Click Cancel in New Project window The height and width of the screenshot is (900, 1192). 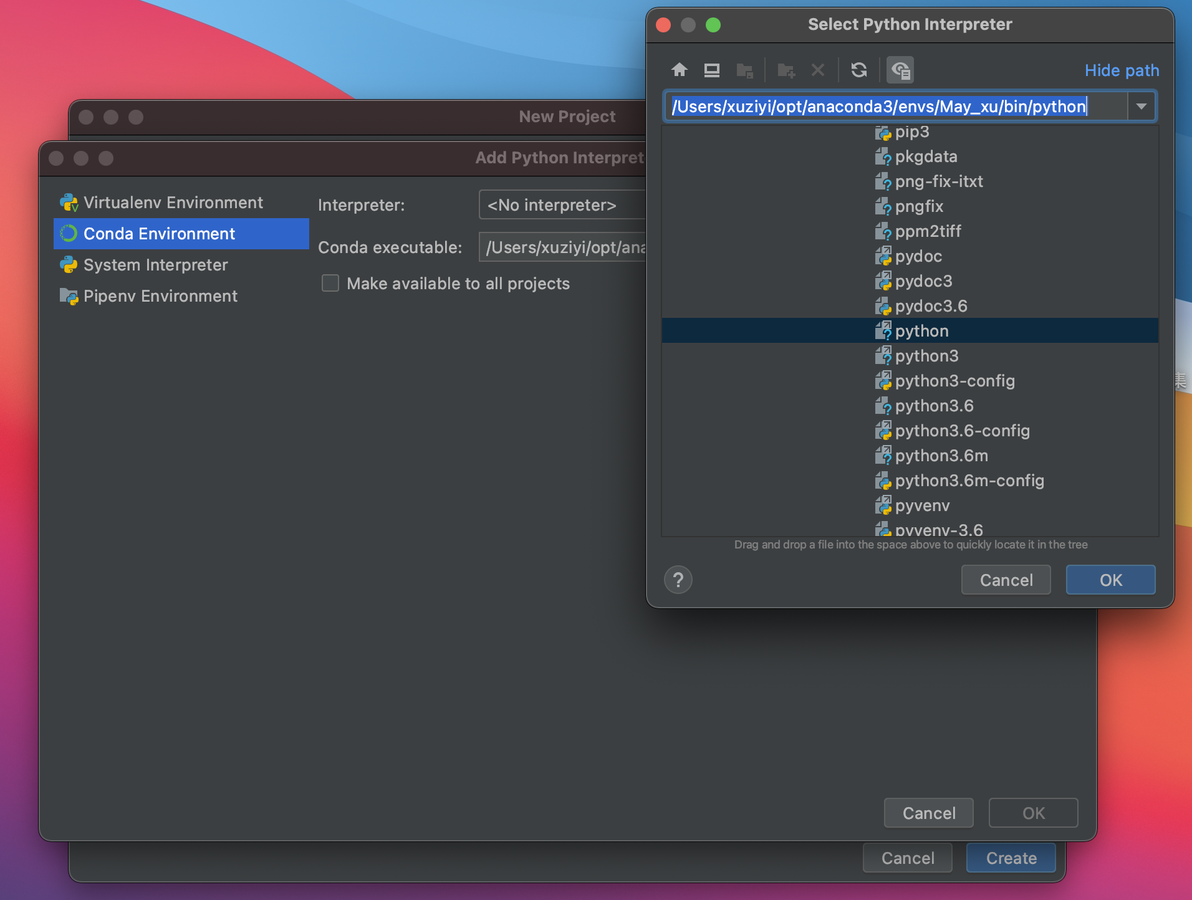(908, 858)
